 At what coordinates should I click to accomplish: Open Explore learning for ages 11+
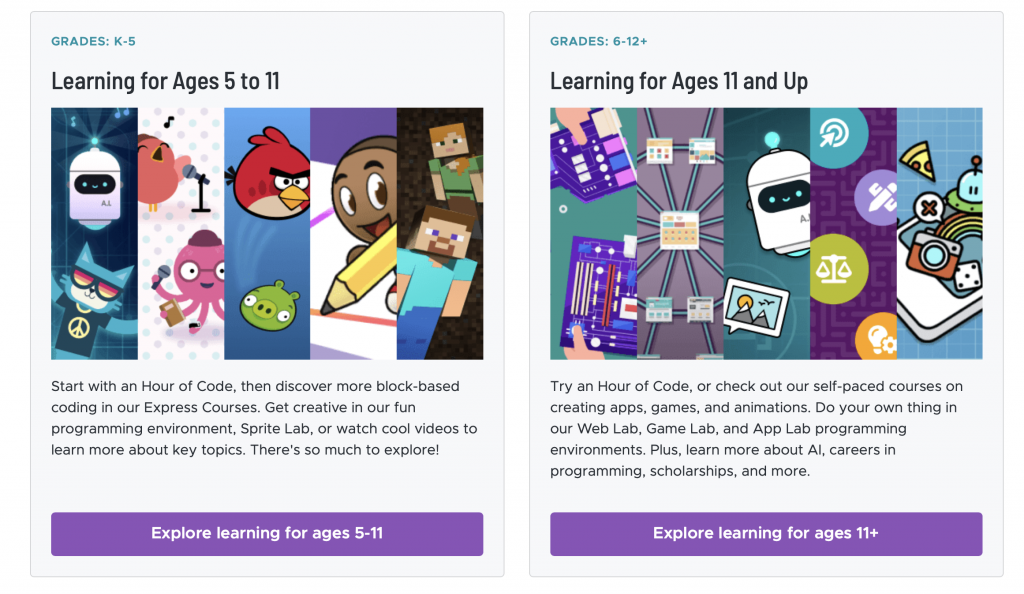click(766, 533)
